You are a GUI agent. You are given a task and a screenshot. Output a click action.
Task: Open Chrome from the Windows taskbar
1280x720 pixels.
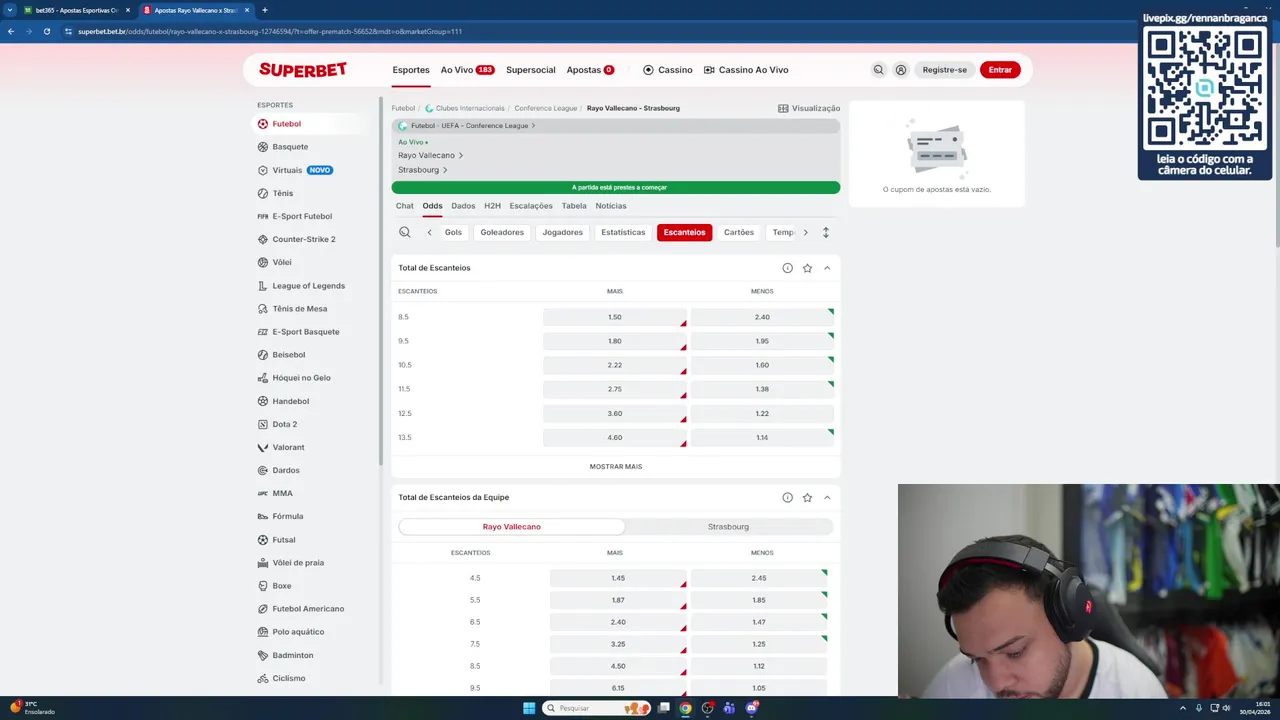click(x=685, y=708)
